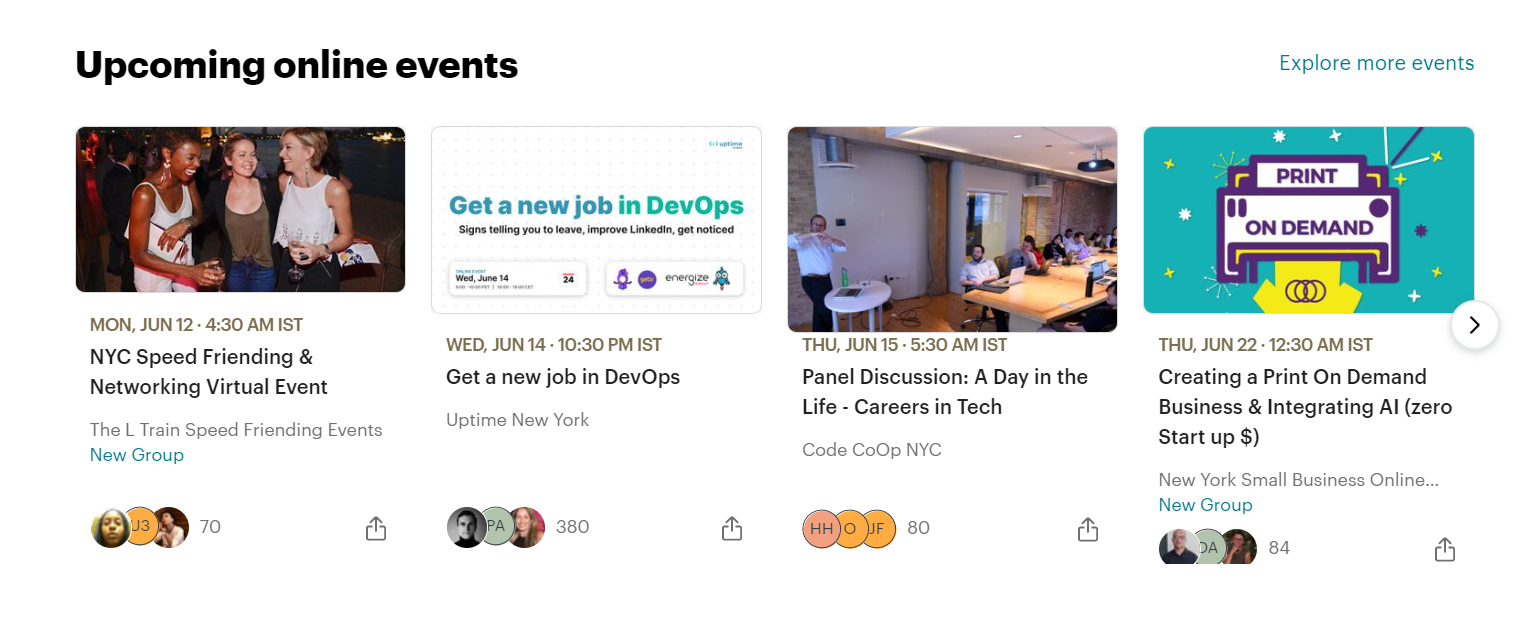Select the Print On Demand event image
Viewport: 1534px width, 644px height.
point(1308,219)
